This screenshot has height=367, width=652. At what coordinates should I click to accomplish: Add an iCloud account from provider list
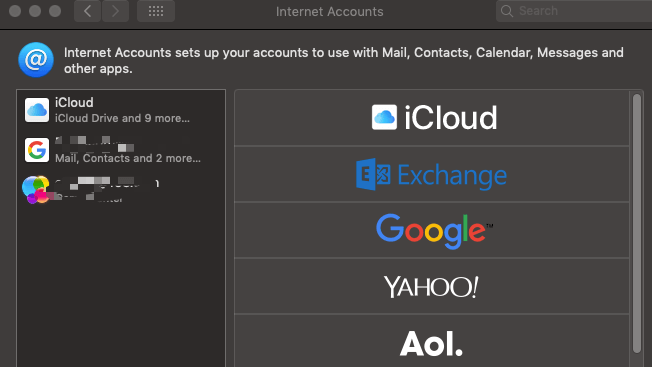tap(432, 118)
